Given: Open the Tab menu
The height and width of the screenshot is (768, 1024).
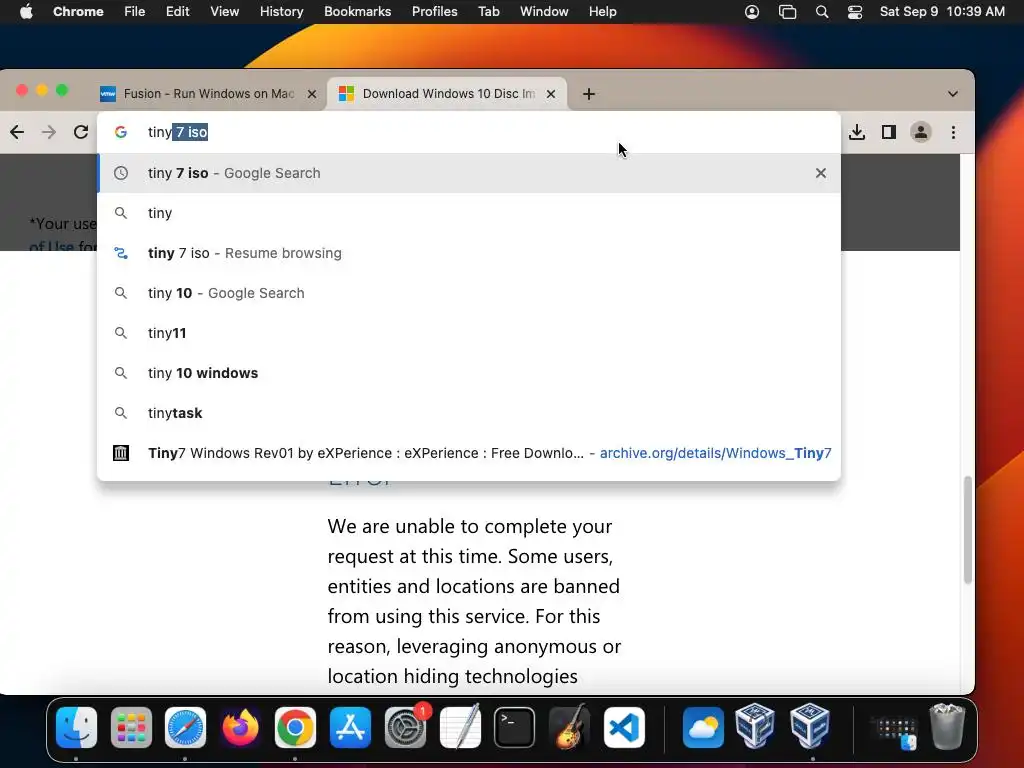Looking at the screenshot, I should pos(488,12).
